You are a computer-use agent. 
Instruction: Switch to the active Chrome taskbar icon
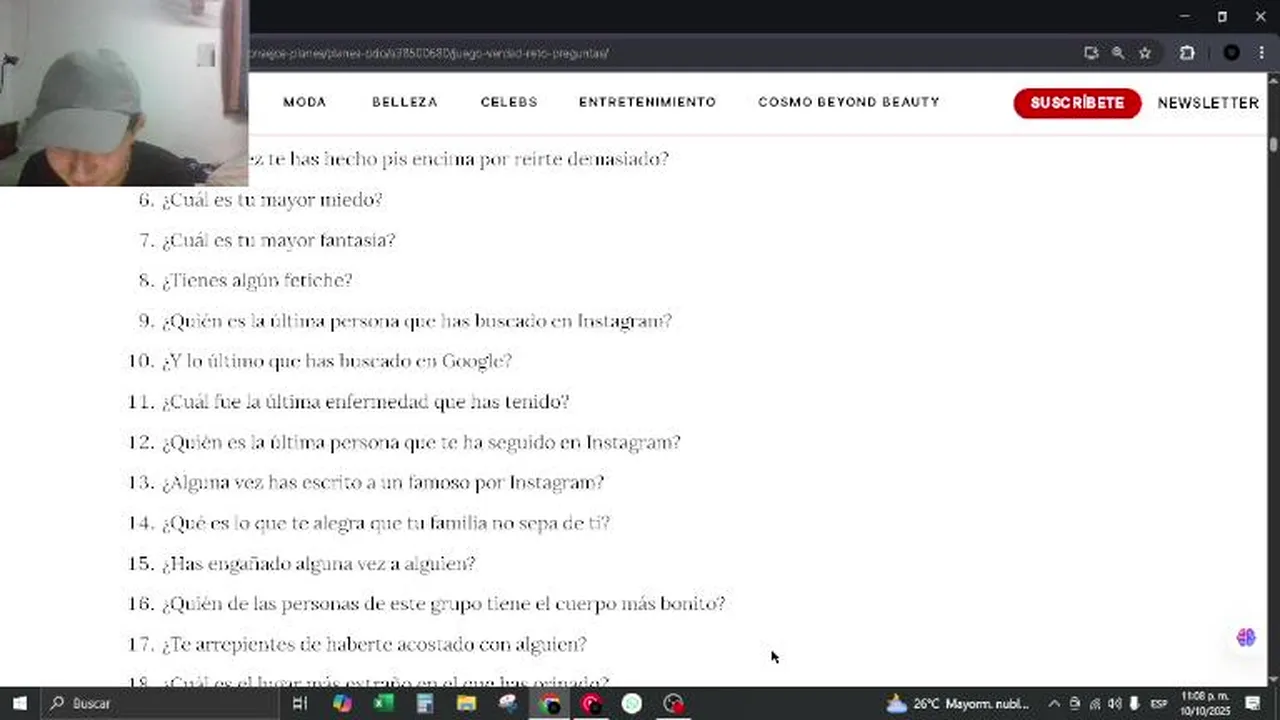550,703
